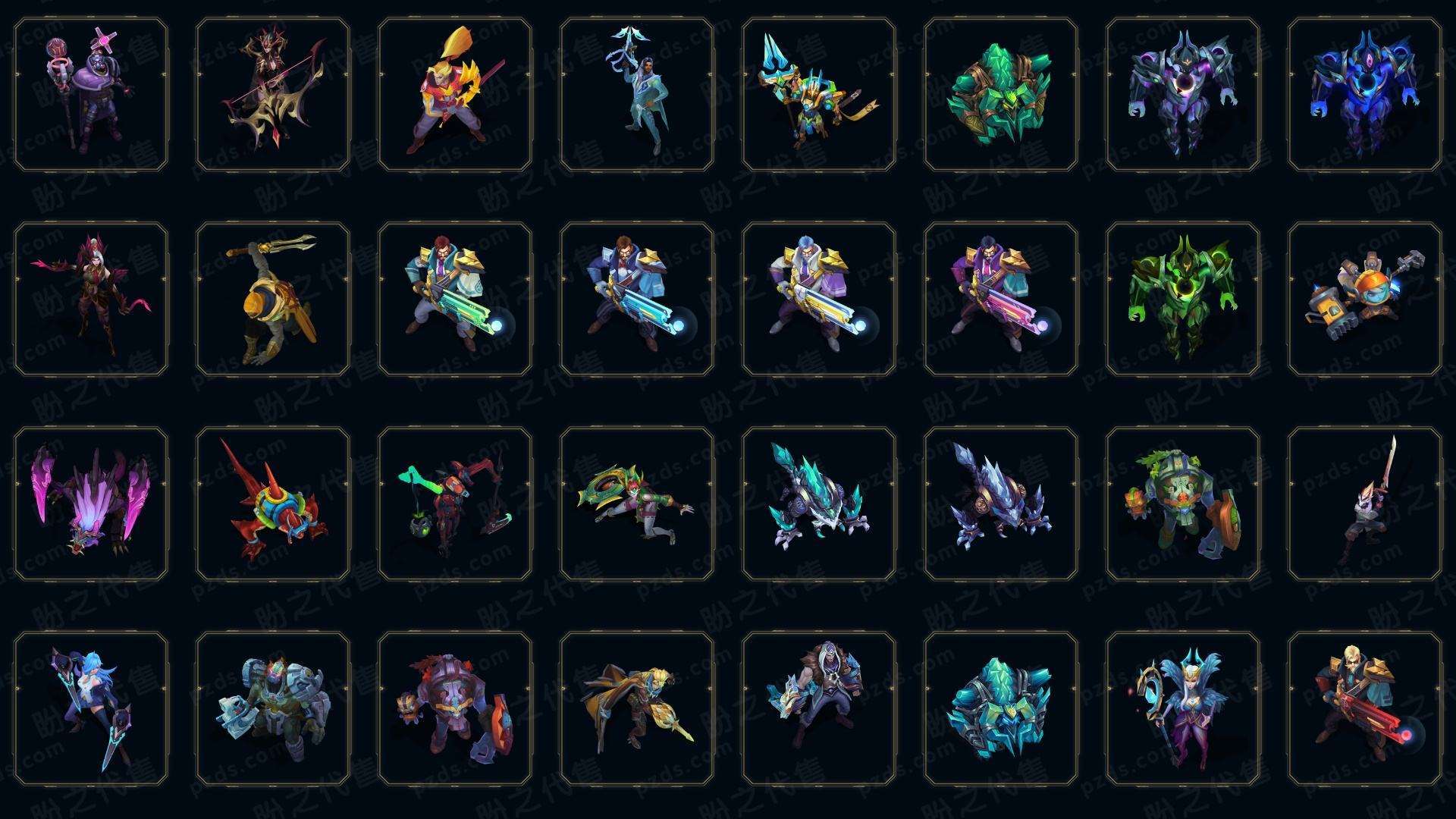Select the purple-caped mage holding a staff

[x=91, y=94]
